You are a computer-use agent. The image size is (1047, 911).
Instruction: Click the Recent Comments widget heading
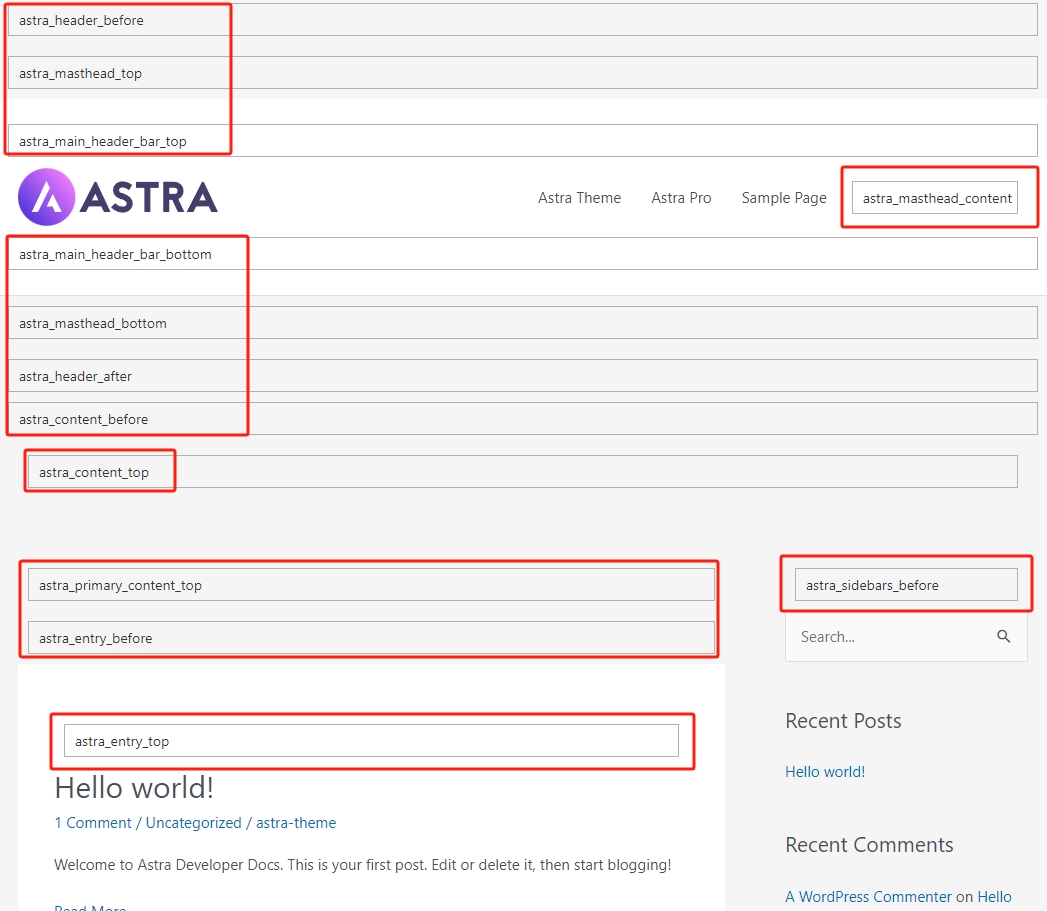tap(869, 845)
